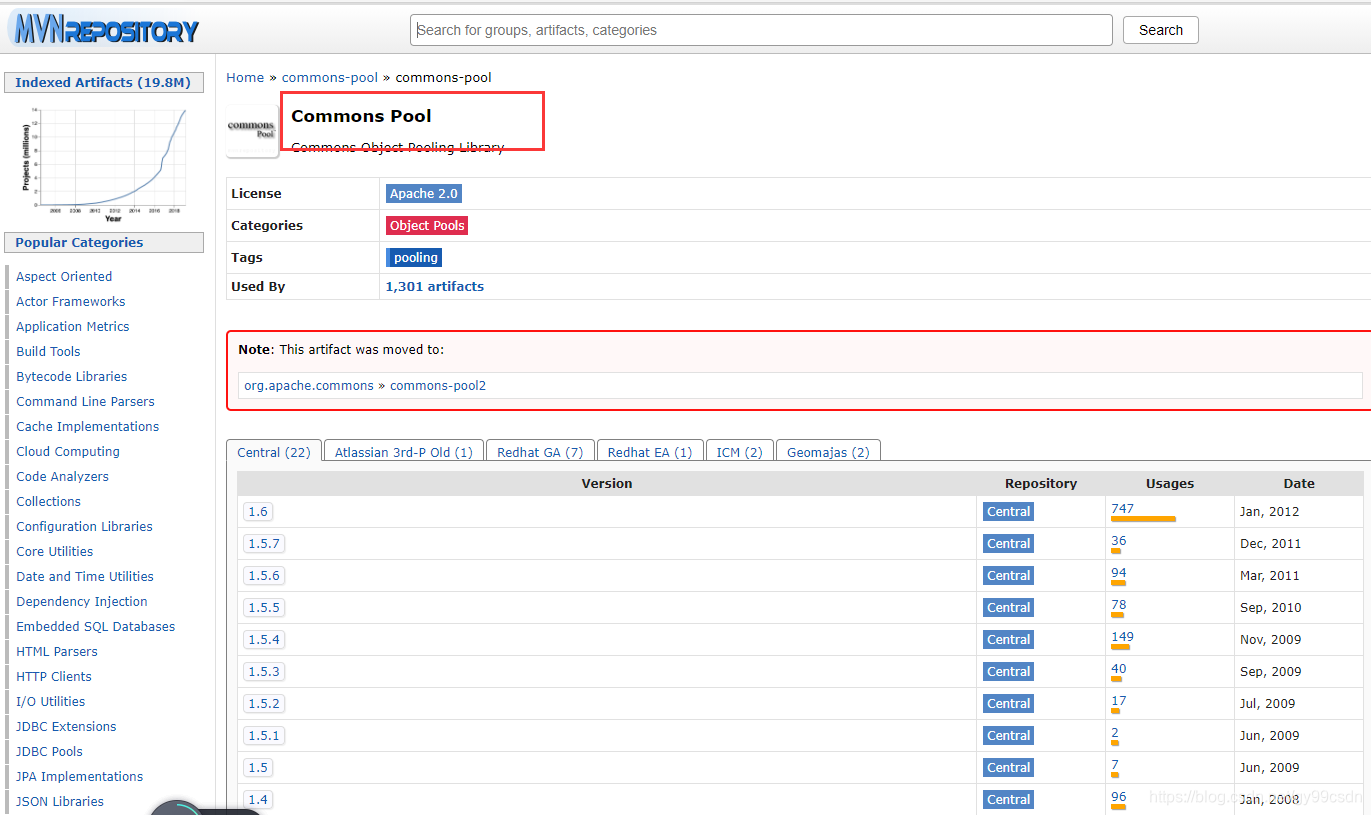Click Central repository badge for version 1.6
Image resolution: width=1371 pixels, height=815 pixels.
coord(1008,511)
